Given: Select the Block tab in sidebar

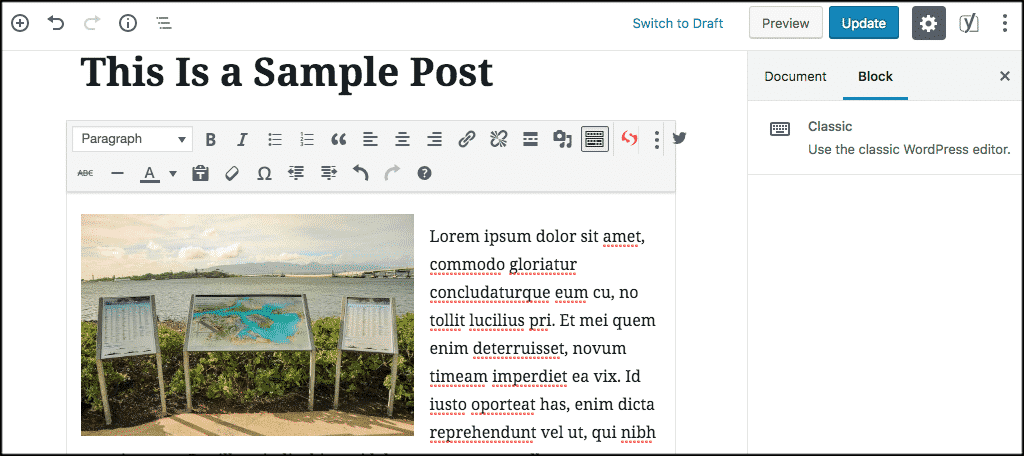Looking at the screenshot, I should point(875,77).
